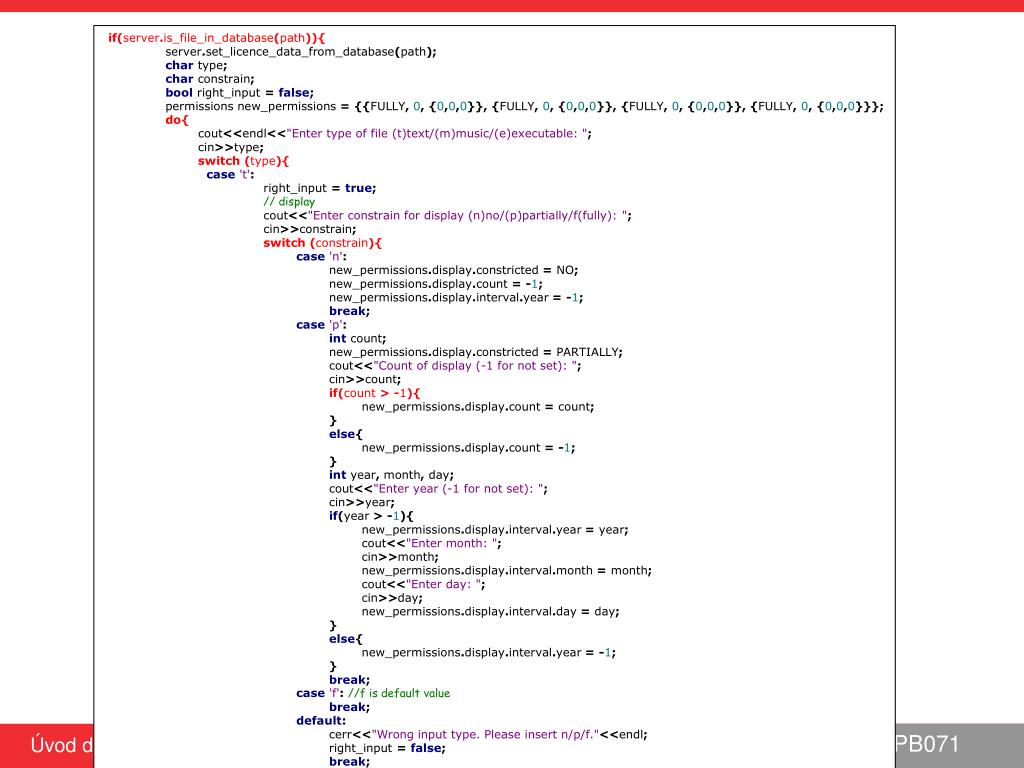Click the 'cin>>month;' line
Image resolution: width=1024 pixels, height=768 pixels.
[x=400, y=557]
